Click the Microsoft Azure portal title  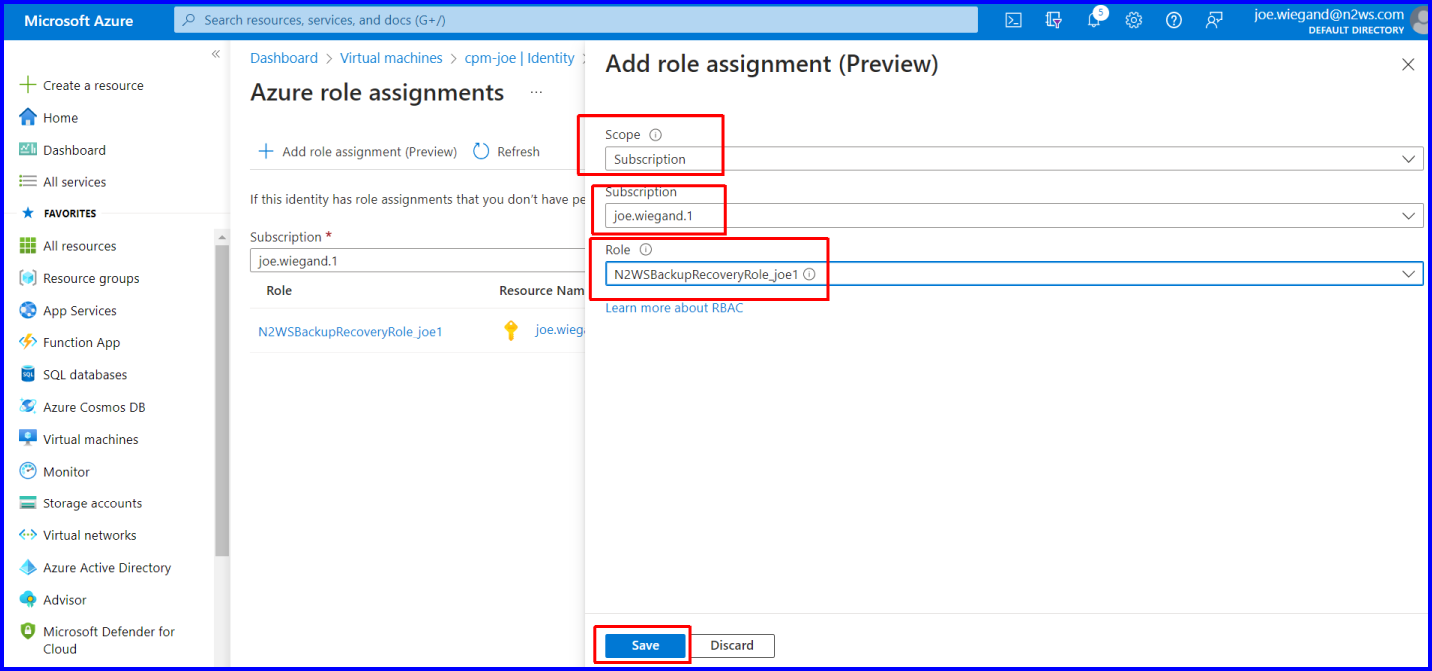tap(78, 21)
